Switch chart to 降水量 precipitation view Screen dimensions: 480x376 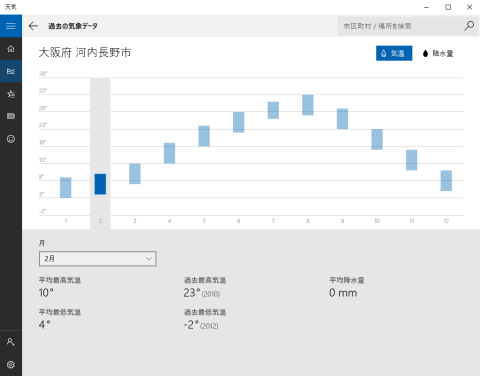(438, 53)
